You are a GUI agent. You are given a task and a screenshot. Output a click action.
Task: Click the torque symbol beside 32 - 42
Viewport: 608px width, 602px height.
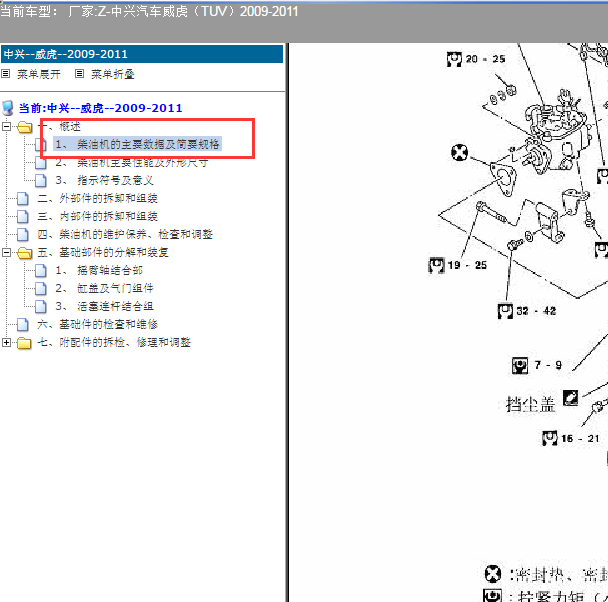(x=505, y=311)
